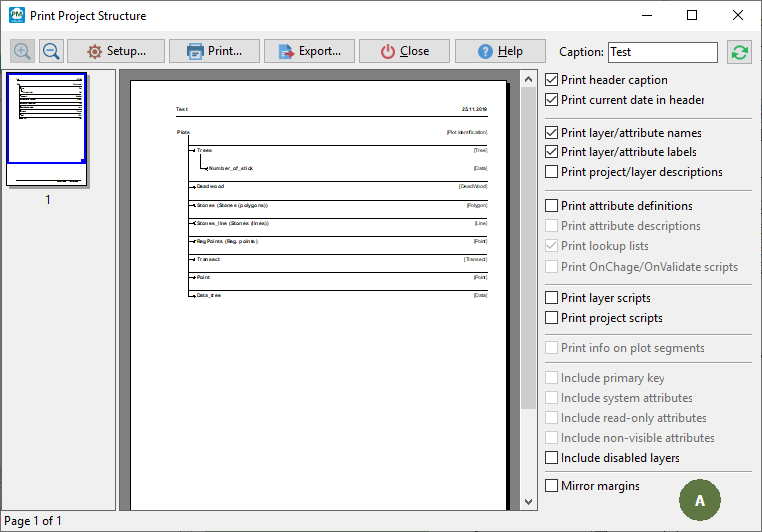Image resolution: width=762 pixels, height=532 pixels.
Task: Uncheck Print header caption
Action: [552, 80]
